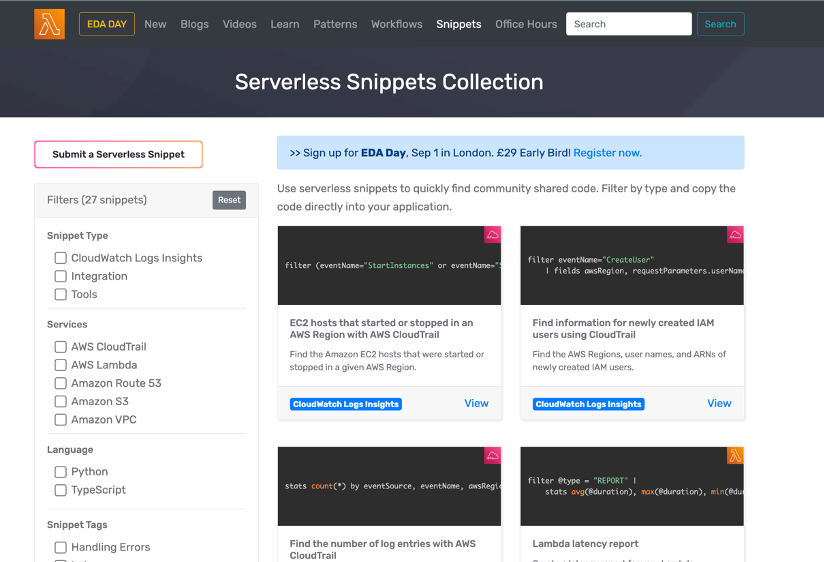
Task: Click Submit a Serverless Snippet button
Action: [118, 155]
